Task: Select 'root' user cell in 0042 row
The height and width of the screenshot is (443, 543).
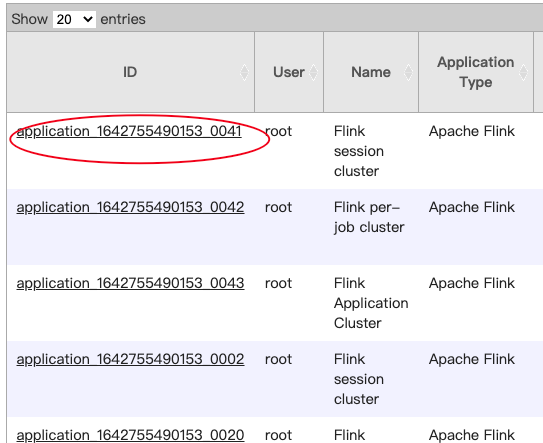Action: point(278,207)
